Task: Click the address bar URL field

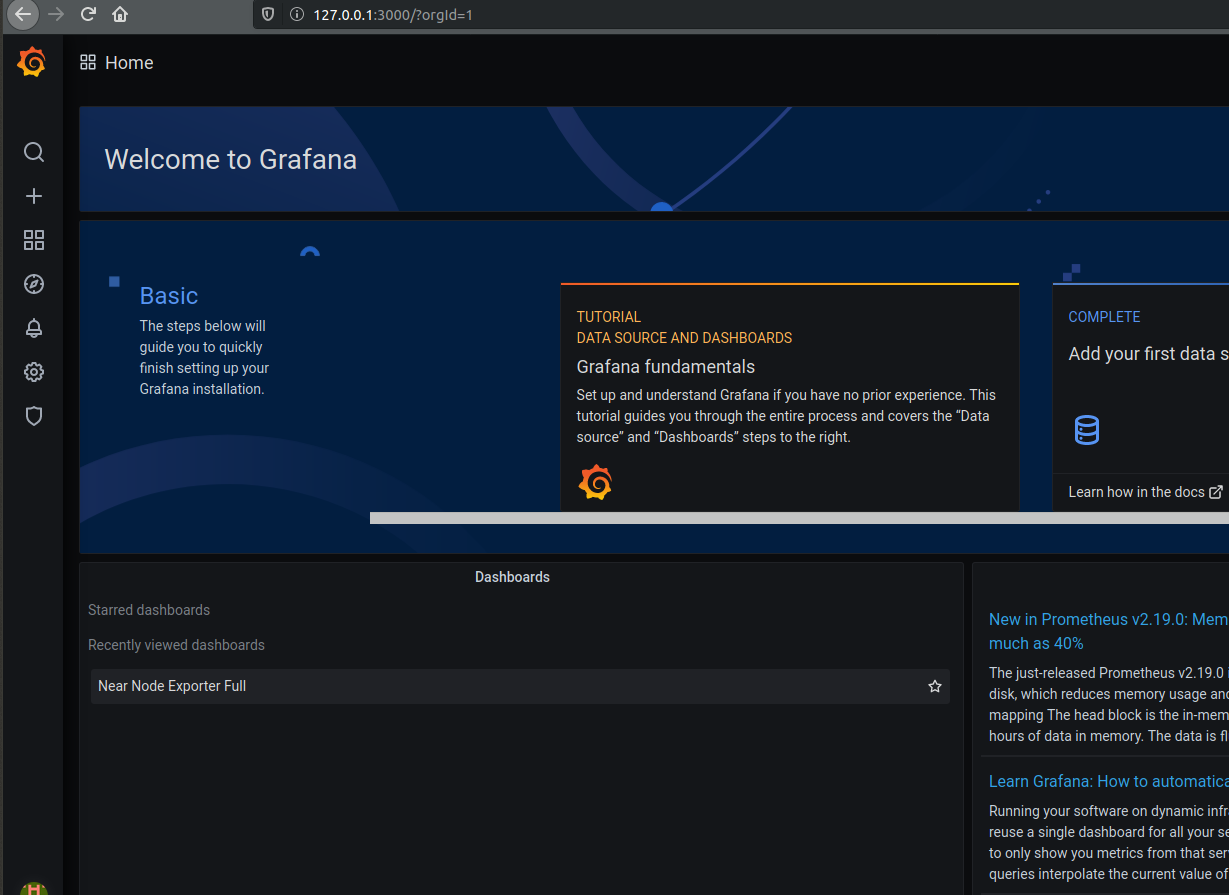Action: 740,14
